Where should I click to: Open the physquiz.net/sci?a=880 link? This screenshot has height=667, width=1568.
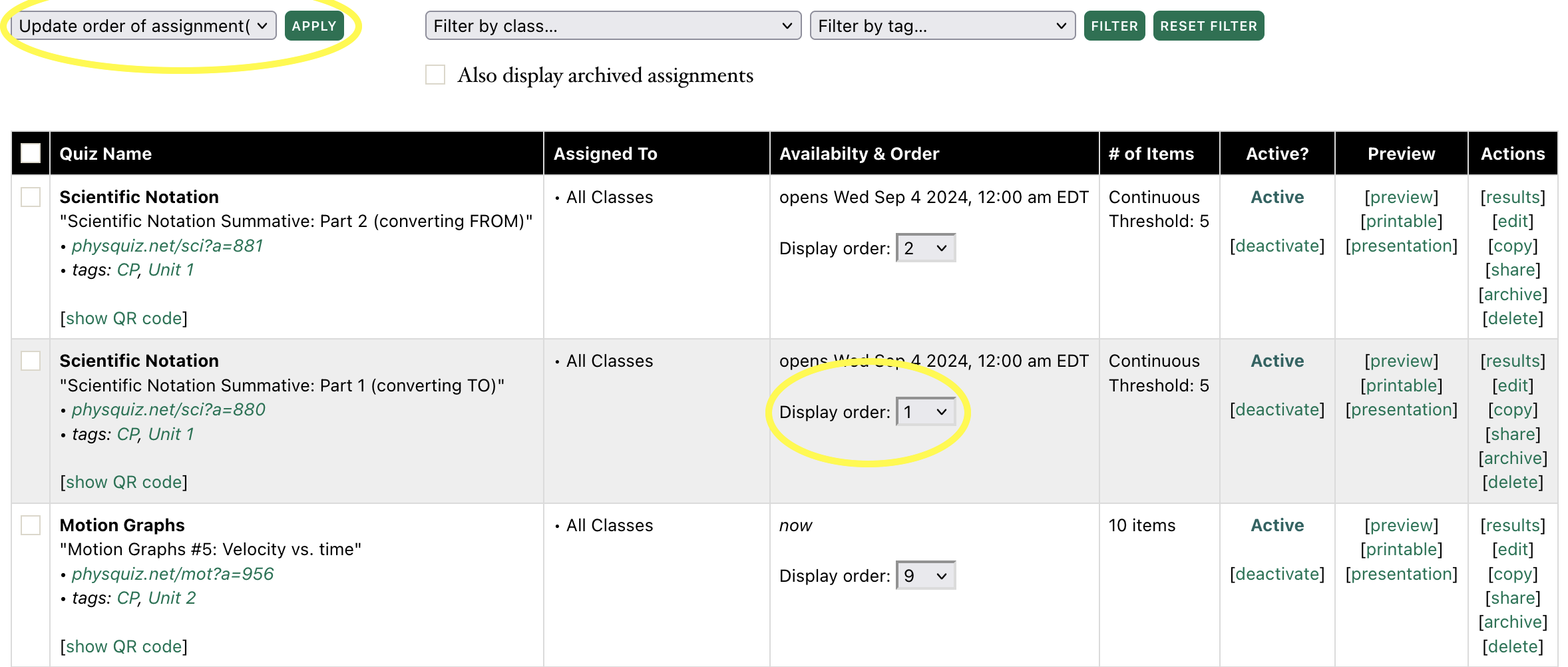tap(168, 409)
